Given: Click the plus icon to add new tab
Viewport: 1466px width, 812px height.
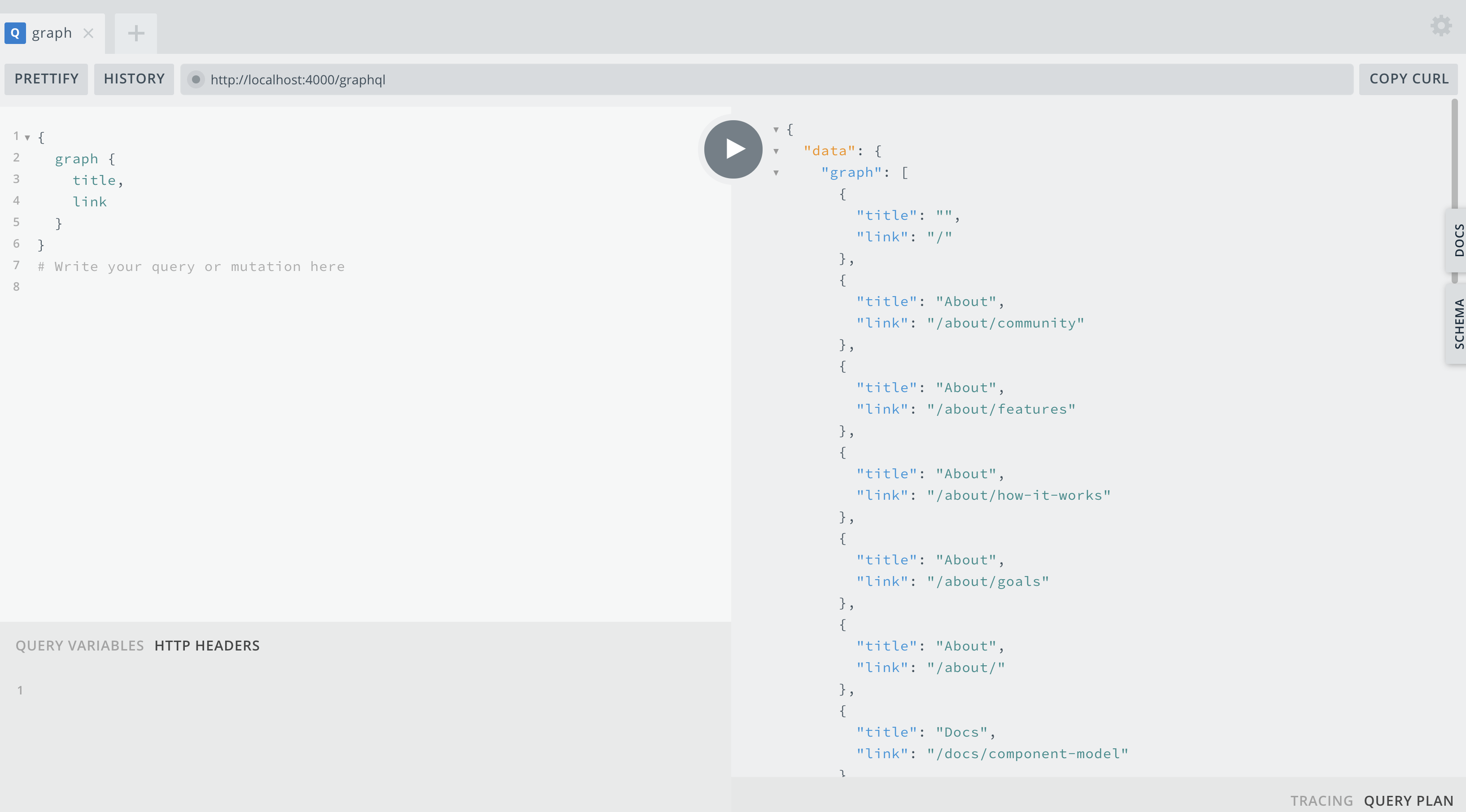Looking at the screenshot, I should [135, 33].
